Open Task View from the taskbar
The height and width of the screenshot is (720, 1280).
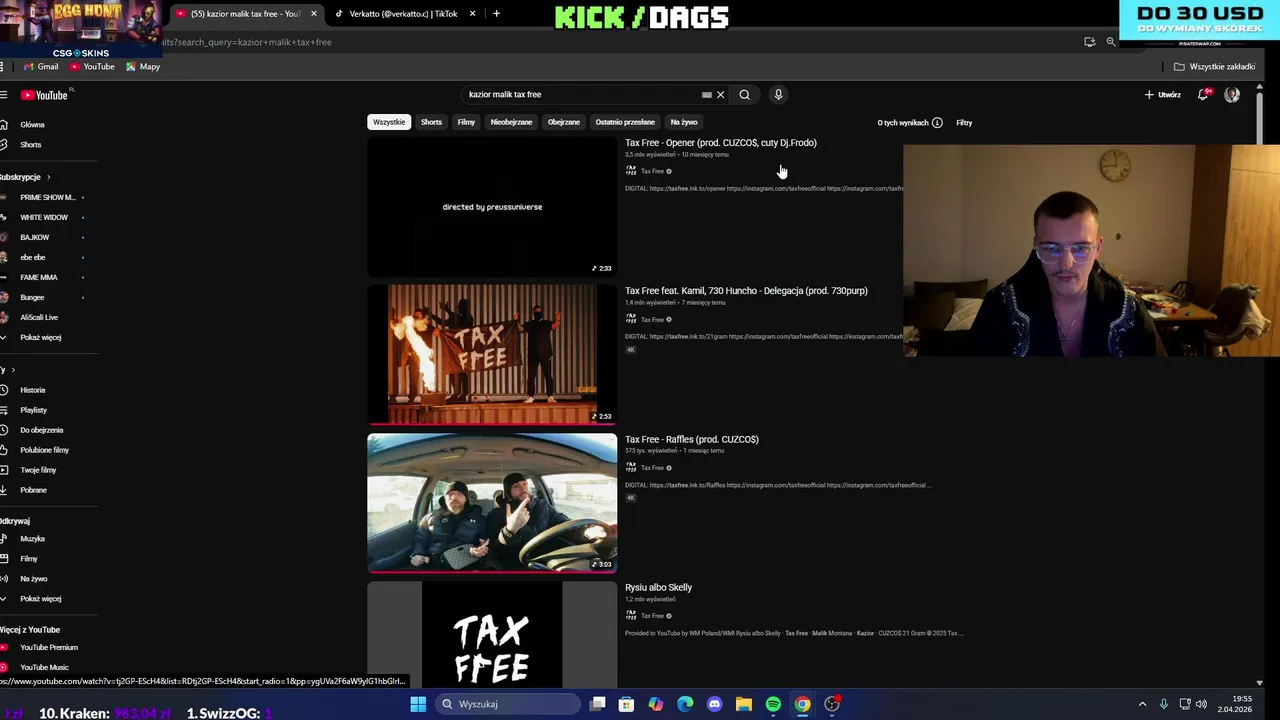pos(597,704)
